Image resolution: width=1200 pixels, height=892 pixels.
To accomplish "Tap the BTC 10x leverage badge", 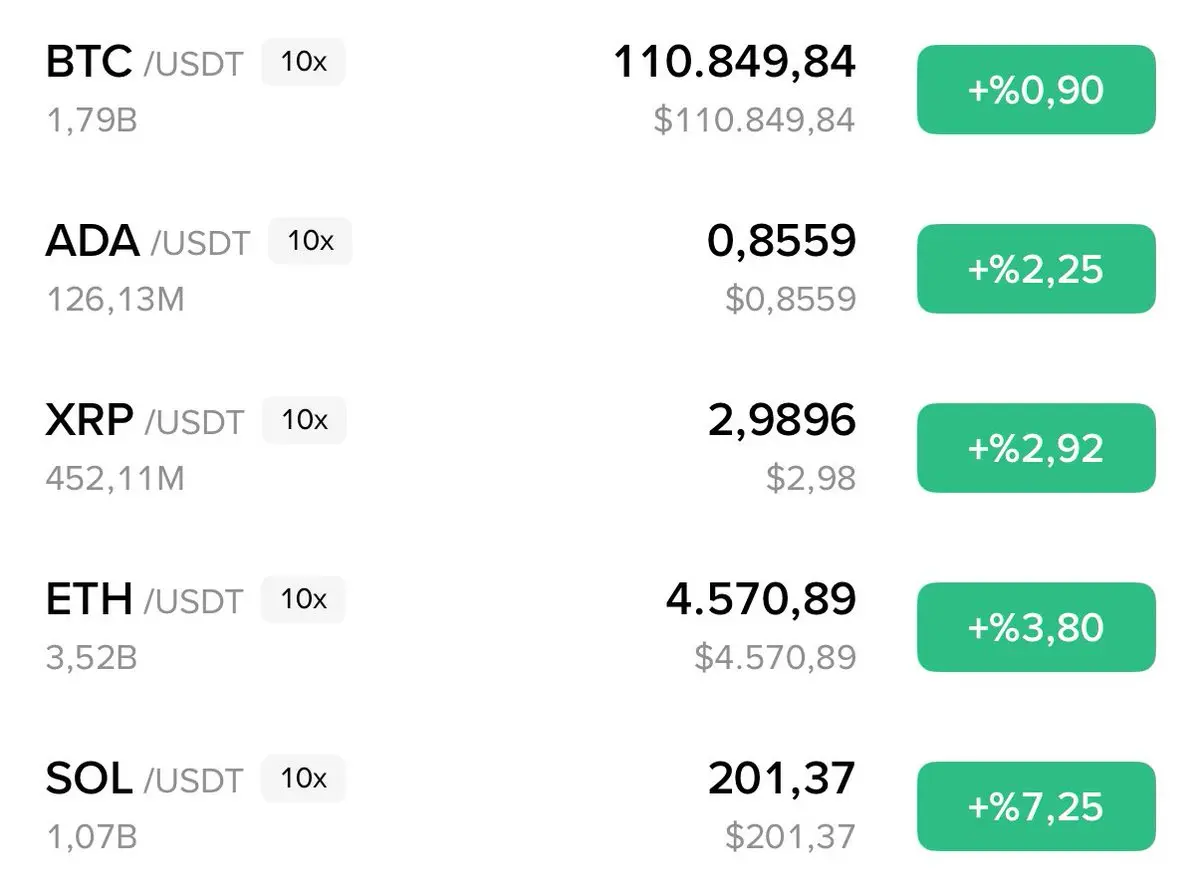I will coord(303,62).
